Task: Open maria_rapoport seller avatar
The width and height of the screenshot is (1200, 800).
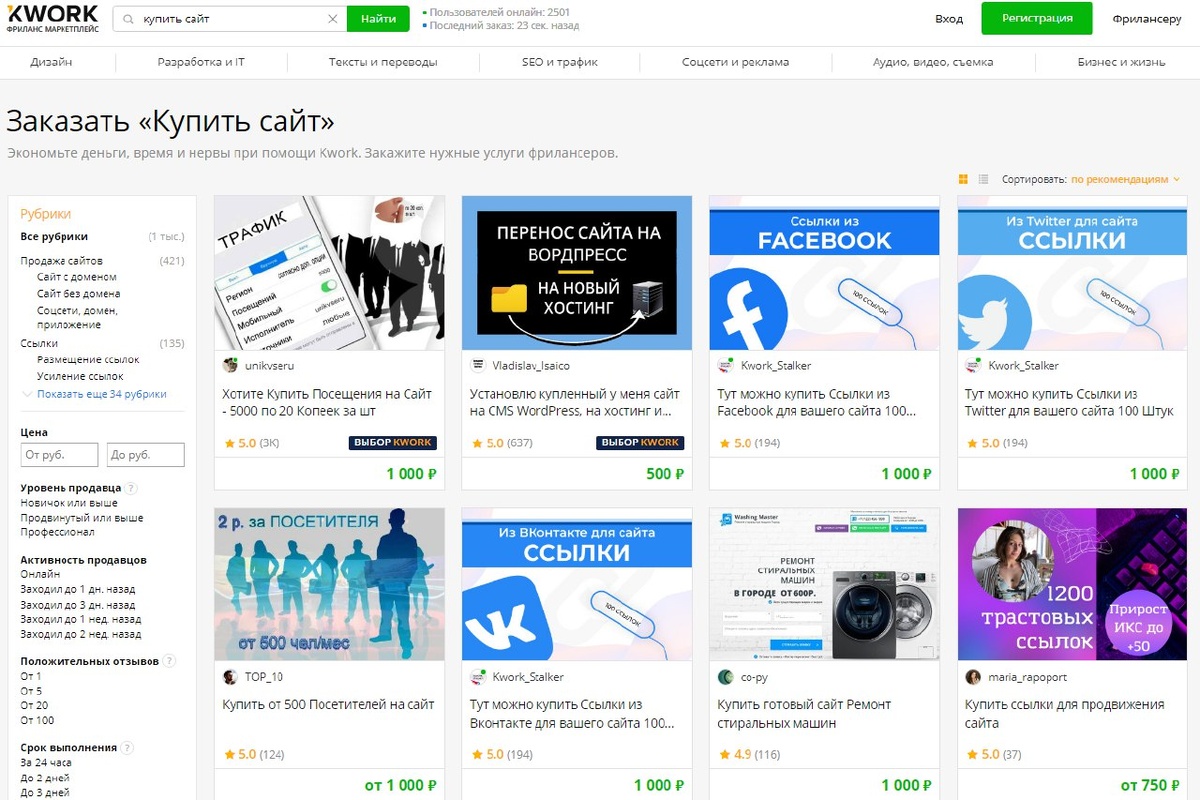Action: 973,677
